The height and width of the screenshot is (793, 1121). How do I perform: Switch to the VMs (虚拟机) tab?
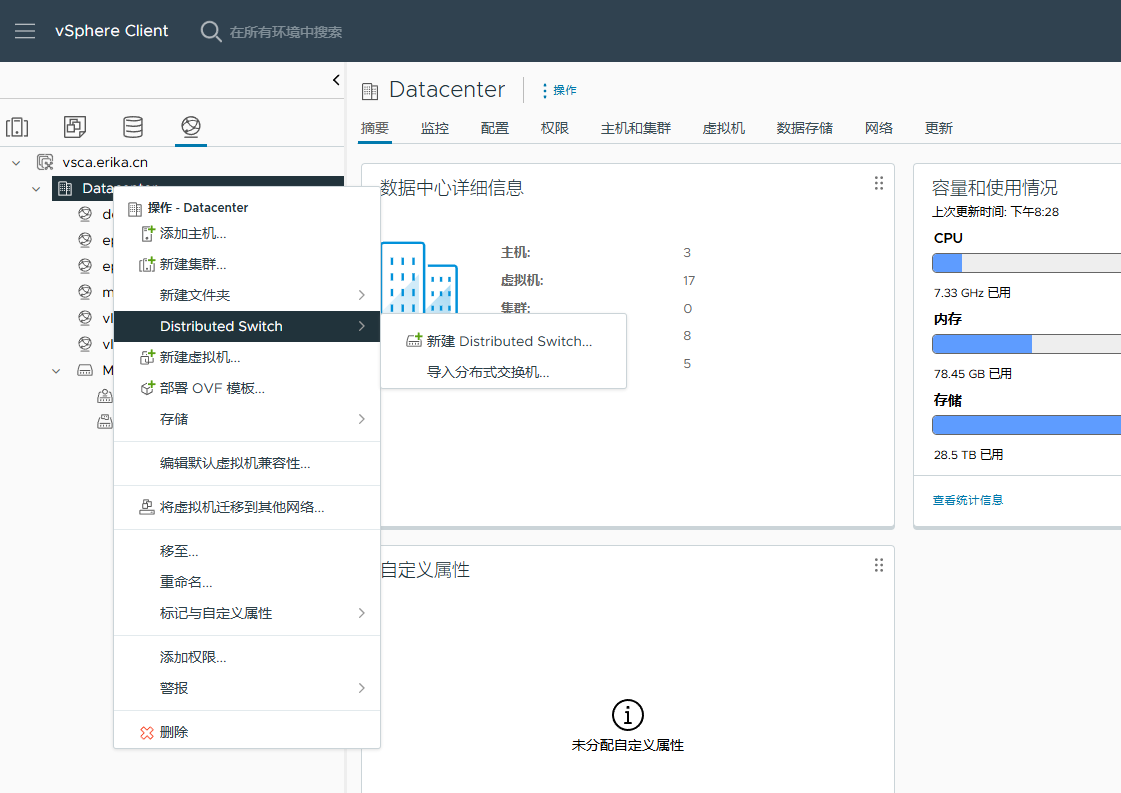pyautogui.click(x=724, y=128)
